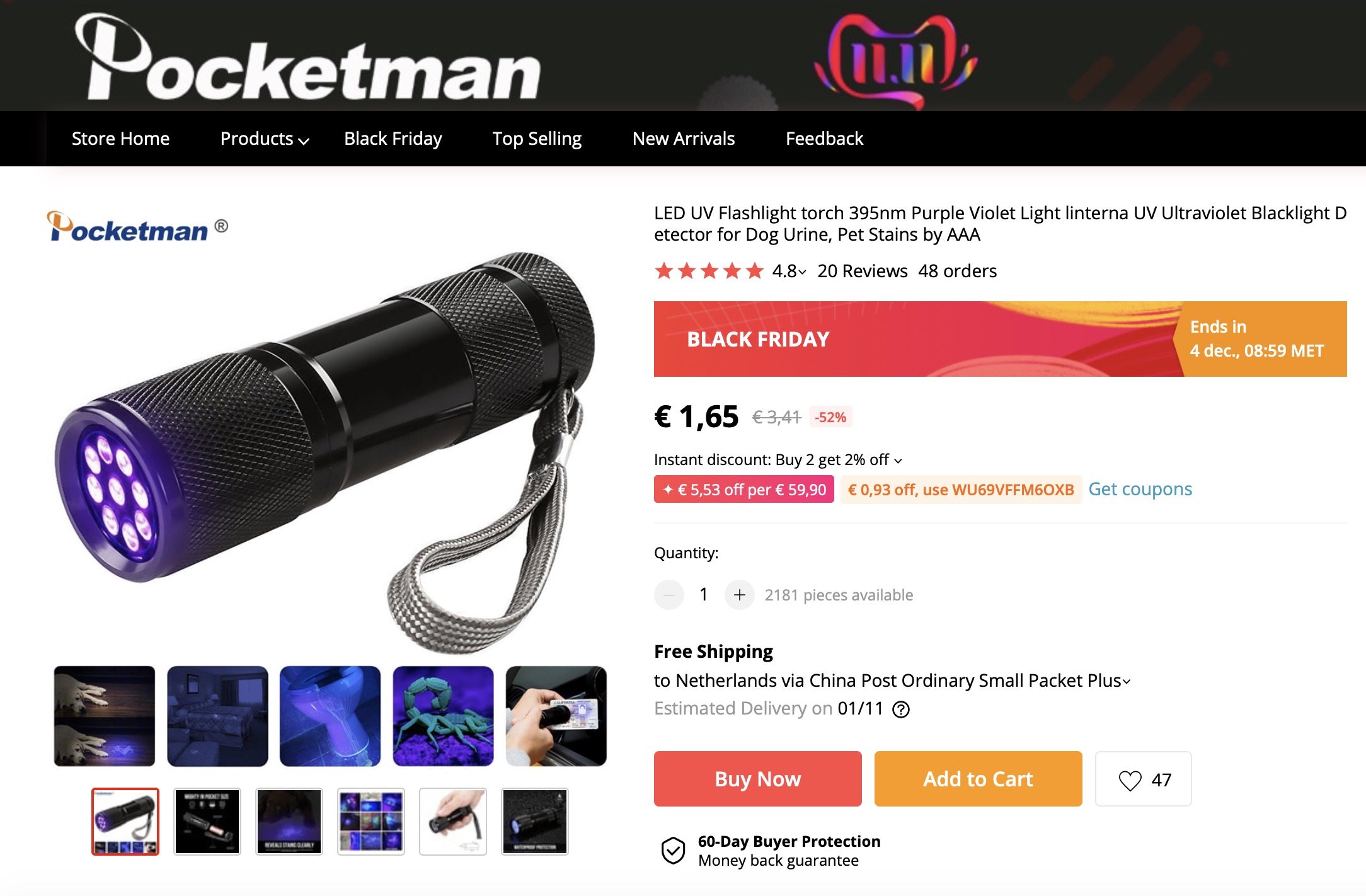The image size is (1366, 896).
Task: Add the flashlight to cart
Action: [978, 779]
